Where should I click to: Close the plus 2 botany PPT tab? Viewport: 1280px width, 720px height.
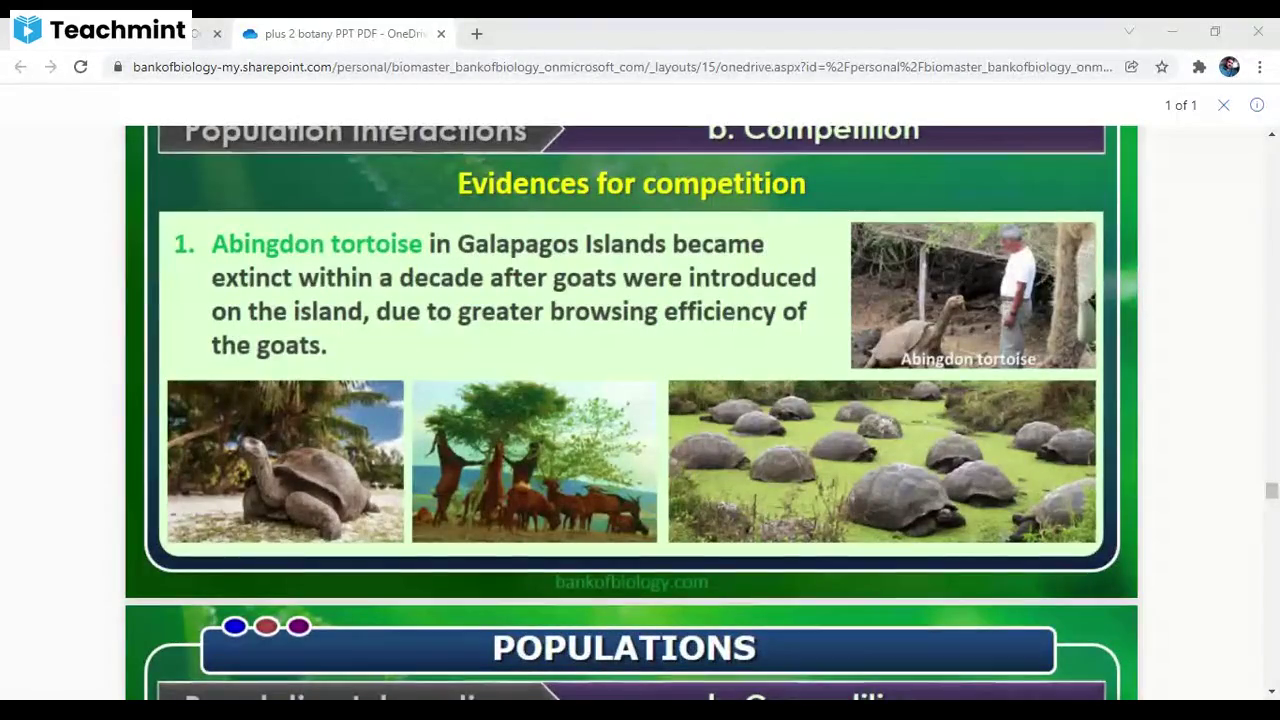coord(441,34)
